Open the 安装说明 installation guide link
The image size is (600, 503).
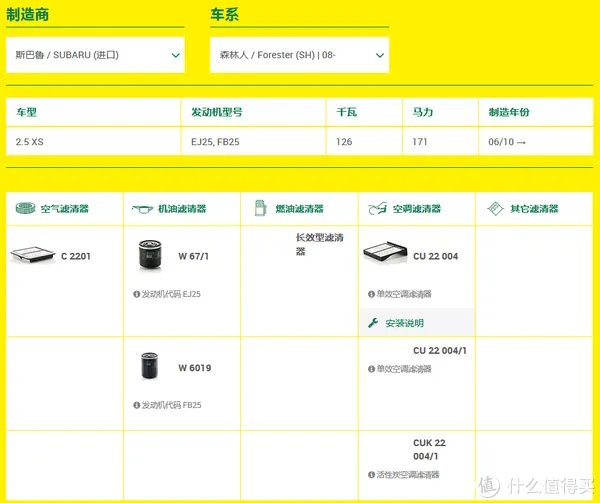[x=404, y=323]
